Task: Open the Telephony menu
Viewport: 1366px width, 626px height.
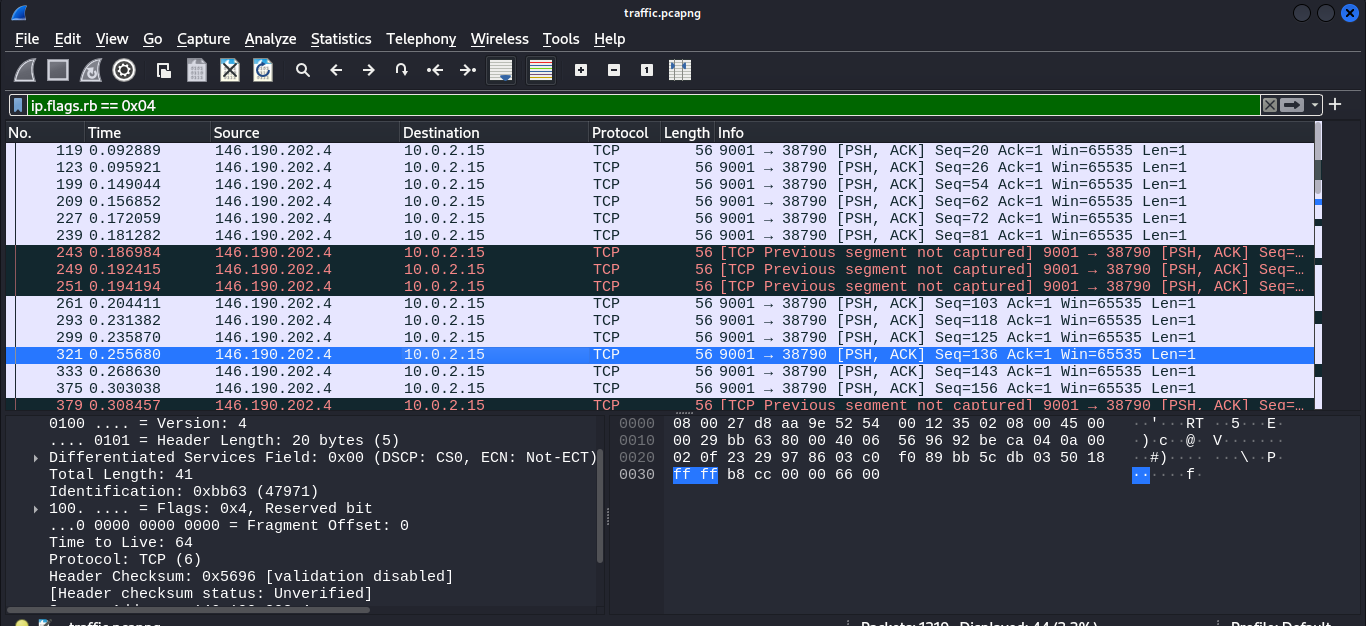Action: tap(421, 39)
